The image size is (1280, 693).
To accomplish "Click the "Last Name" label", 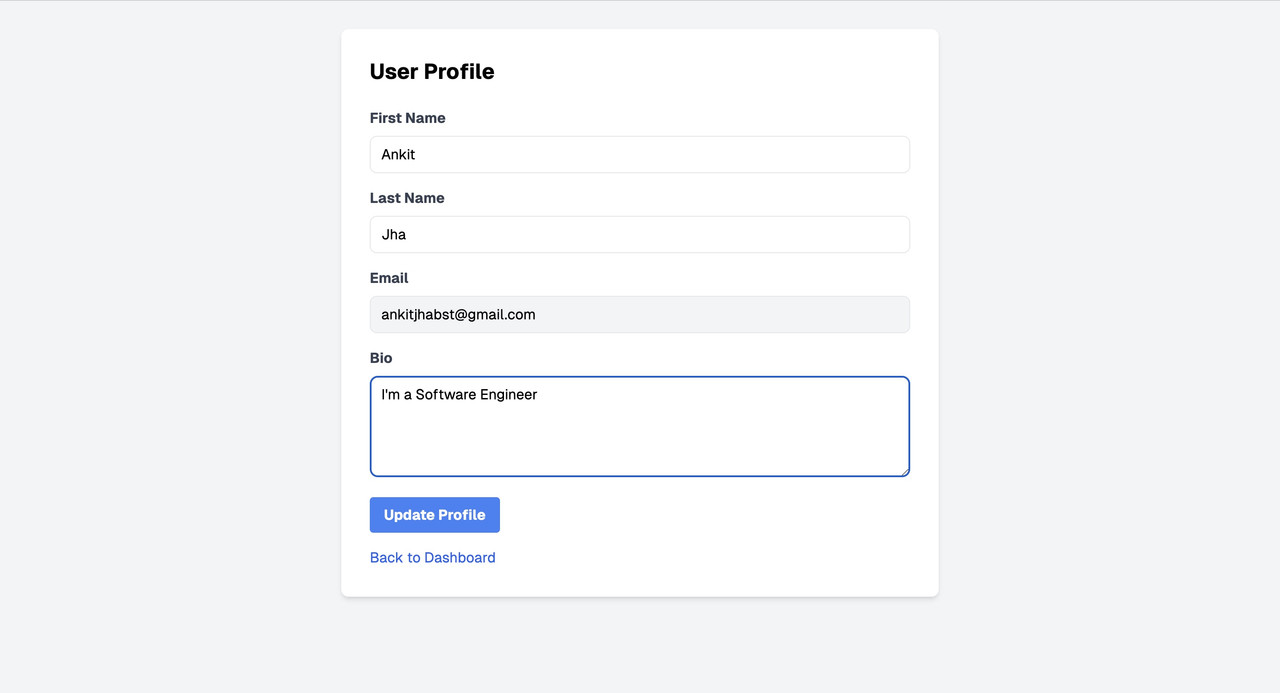I will coord(407,198).
